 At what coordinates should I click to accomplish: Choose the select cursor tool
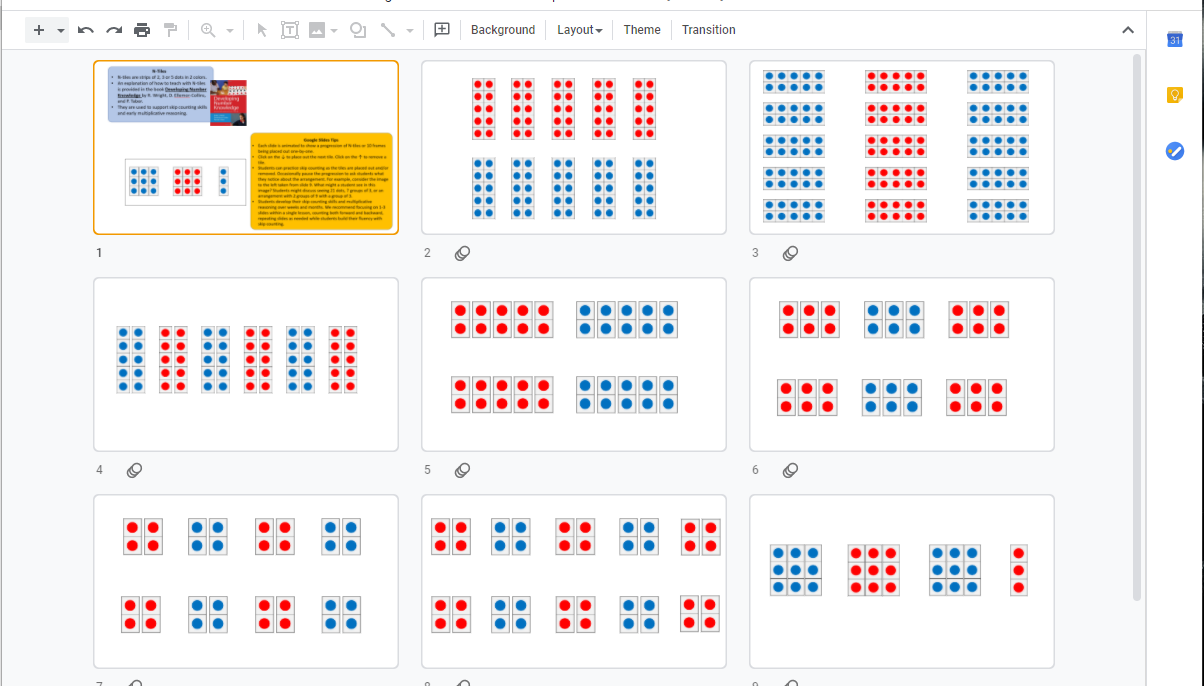click(262, 30)
